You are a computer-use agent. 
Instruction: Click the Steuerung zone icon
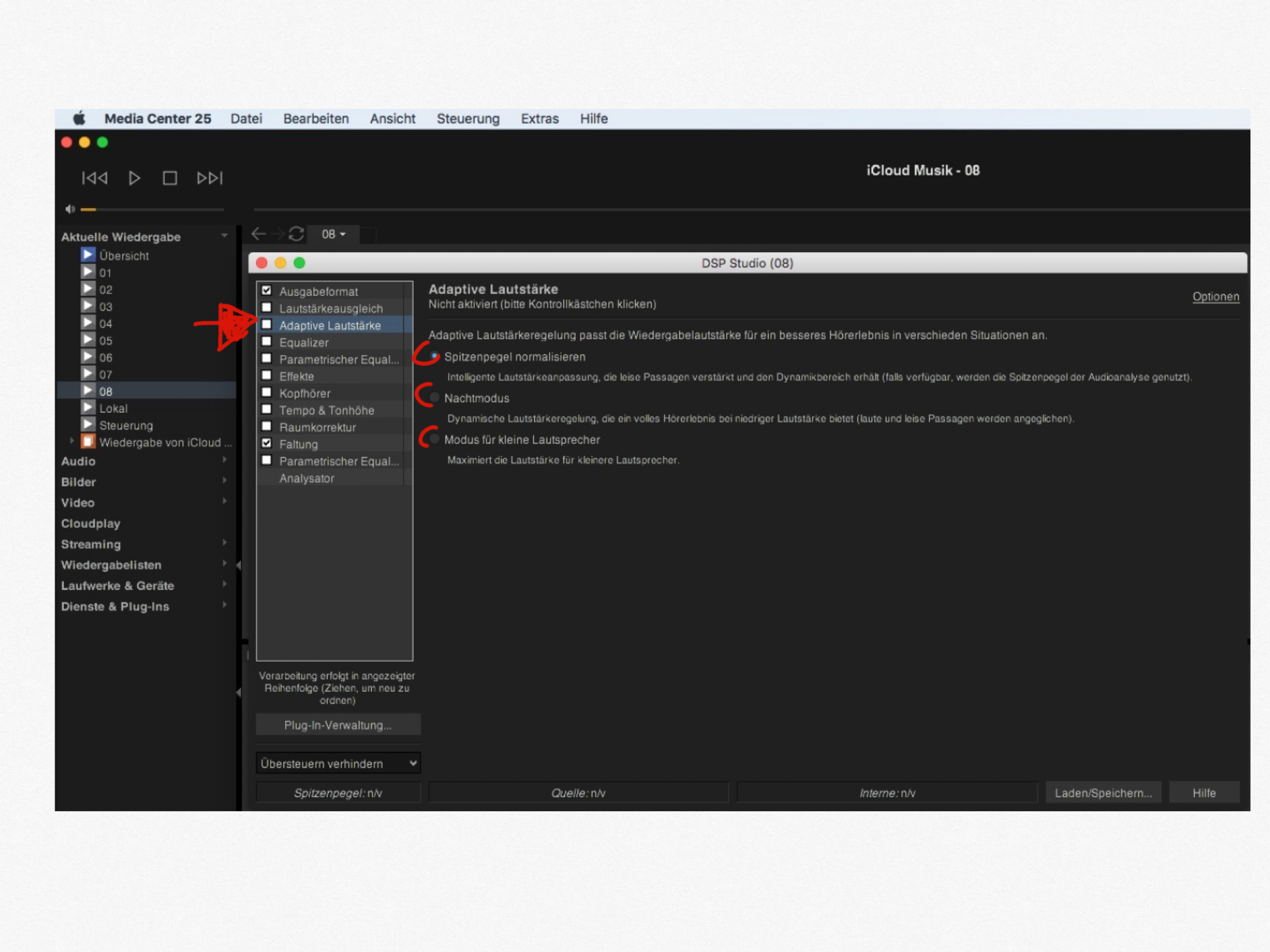coord(87,425)
